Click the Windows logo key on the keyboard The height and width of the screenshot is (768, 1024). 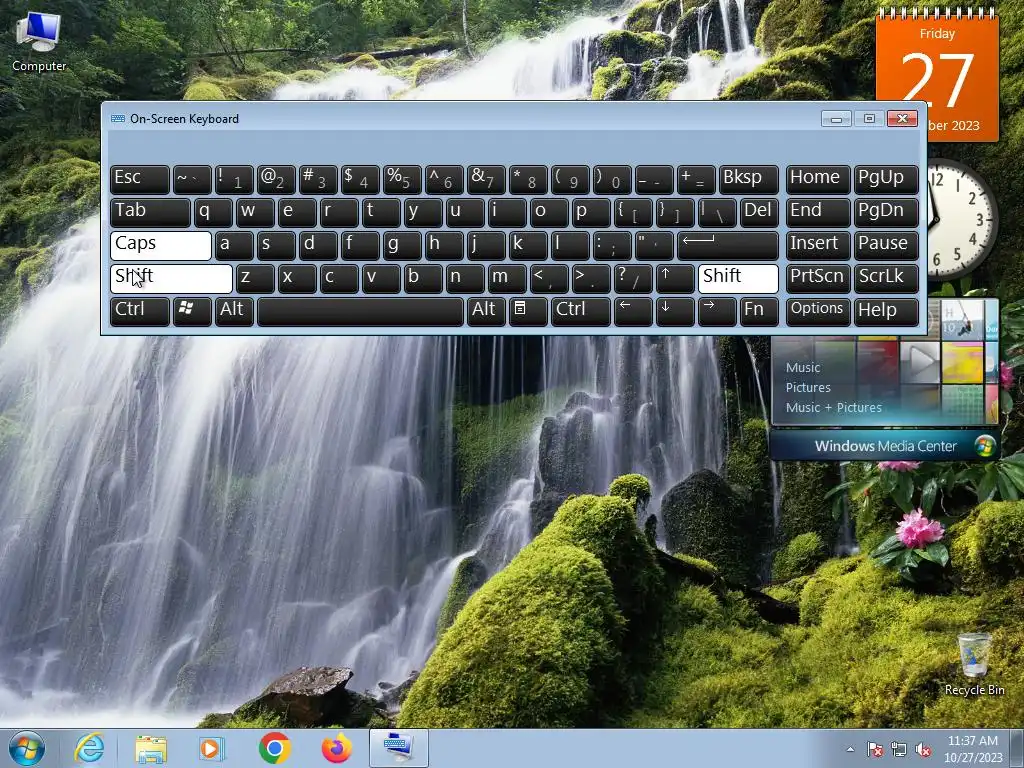tap(192, 311)
